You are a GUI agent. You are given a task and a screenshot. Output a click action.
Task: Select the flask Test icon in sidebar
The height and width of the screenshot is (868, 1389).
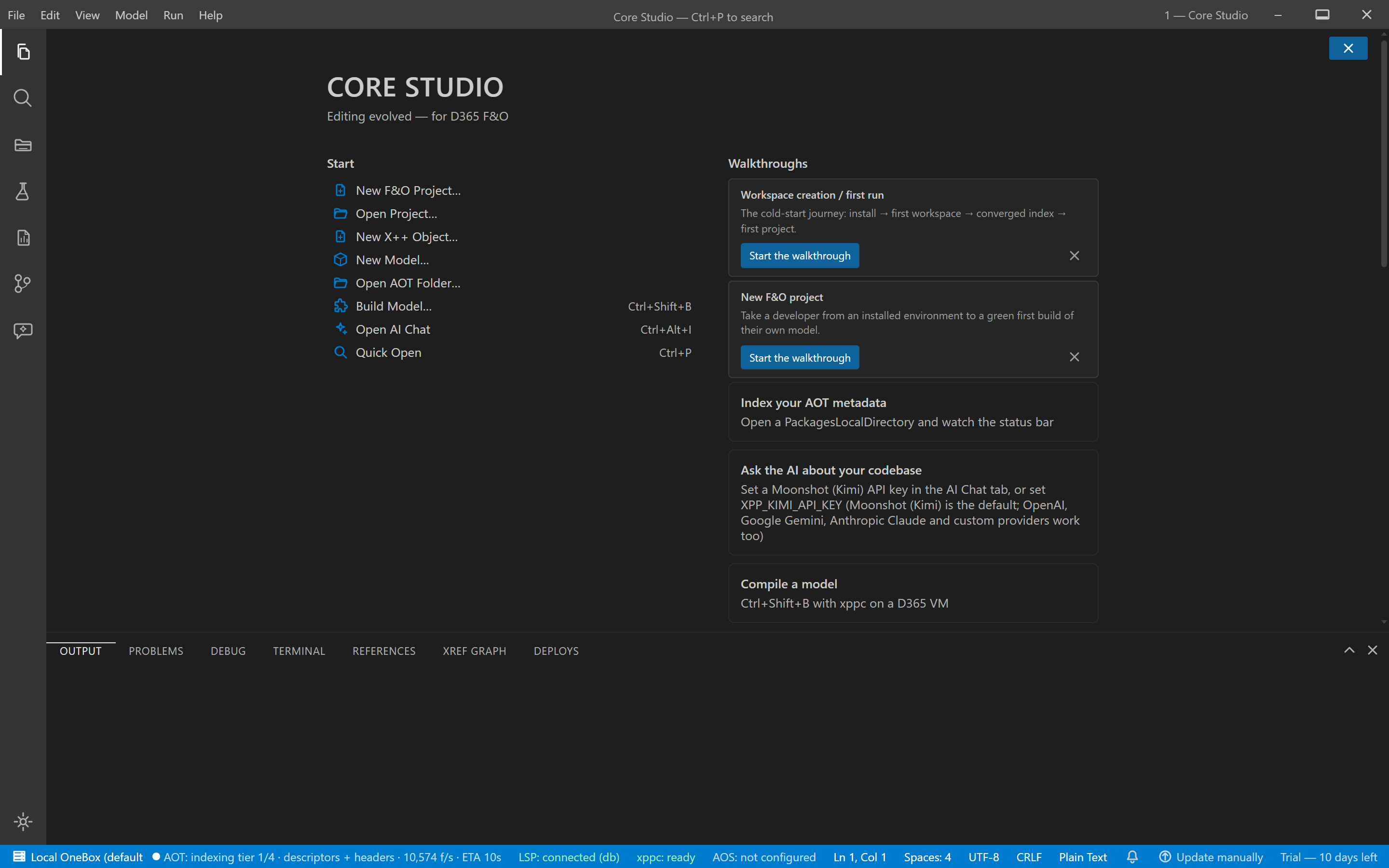pos(23,191)
